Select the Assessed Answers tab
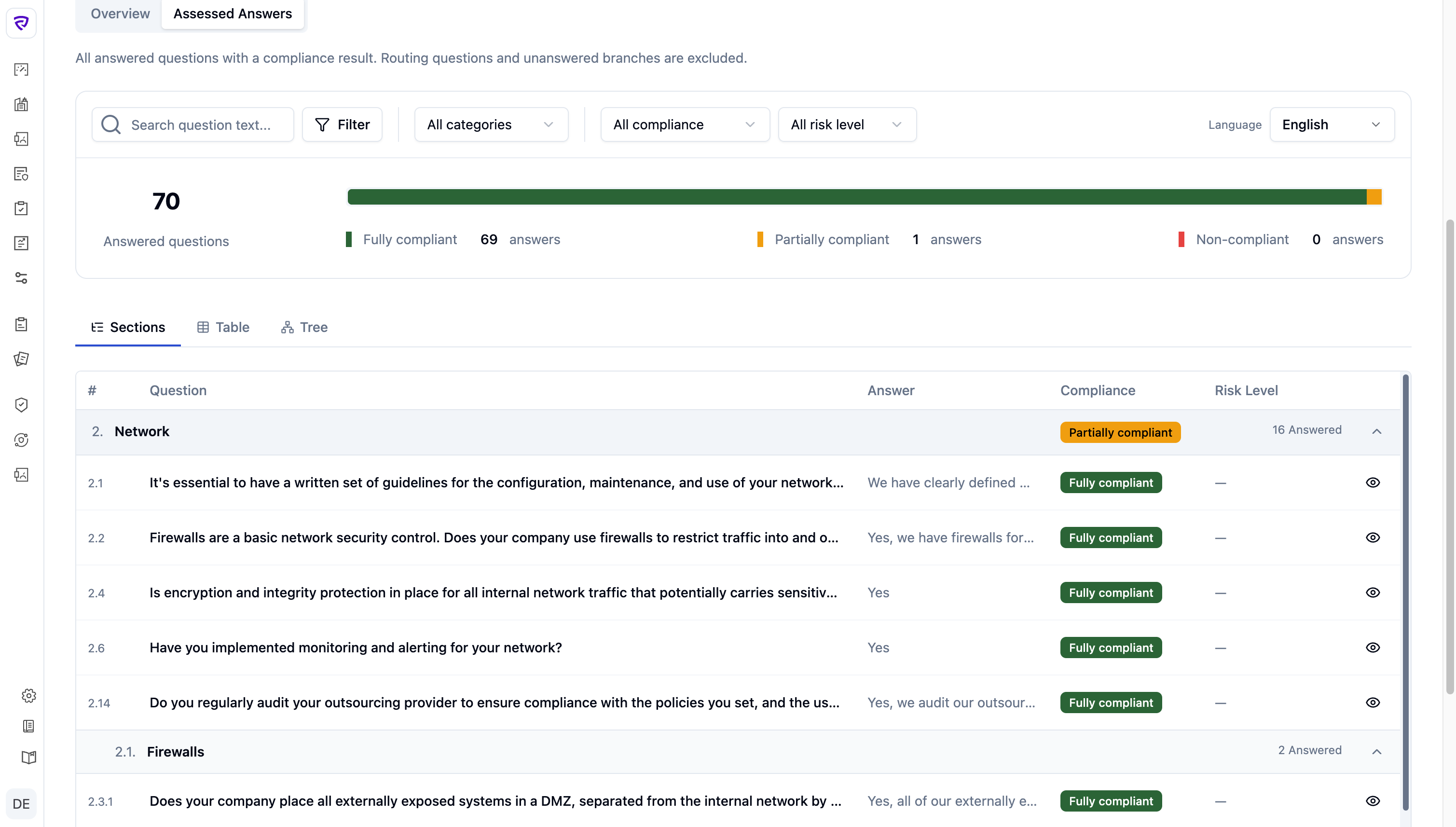 coord(233,14)
